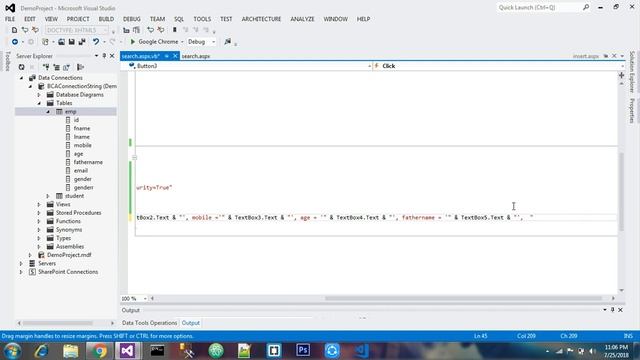Refresh the Server Explorer tree
640x360 pixels.
[21, 67]
